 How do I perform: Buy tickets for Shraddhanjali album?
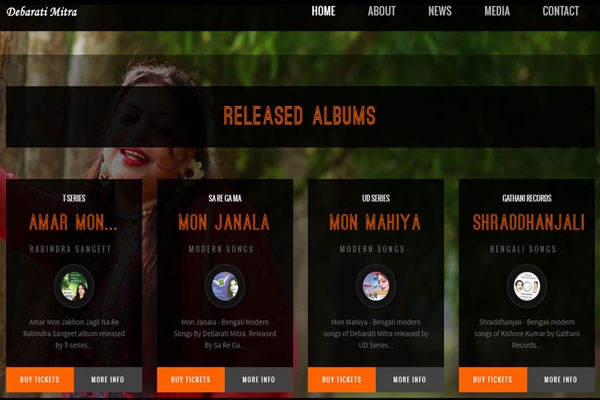tap(493, 379)
